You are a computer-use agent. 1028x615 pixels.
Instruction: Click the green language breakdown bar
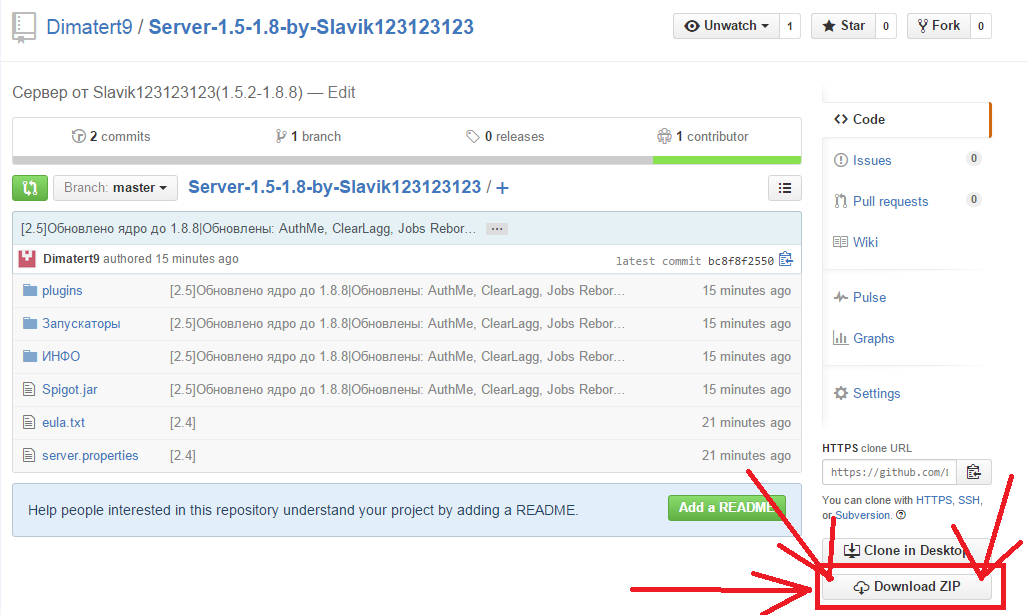pos(727,161)
